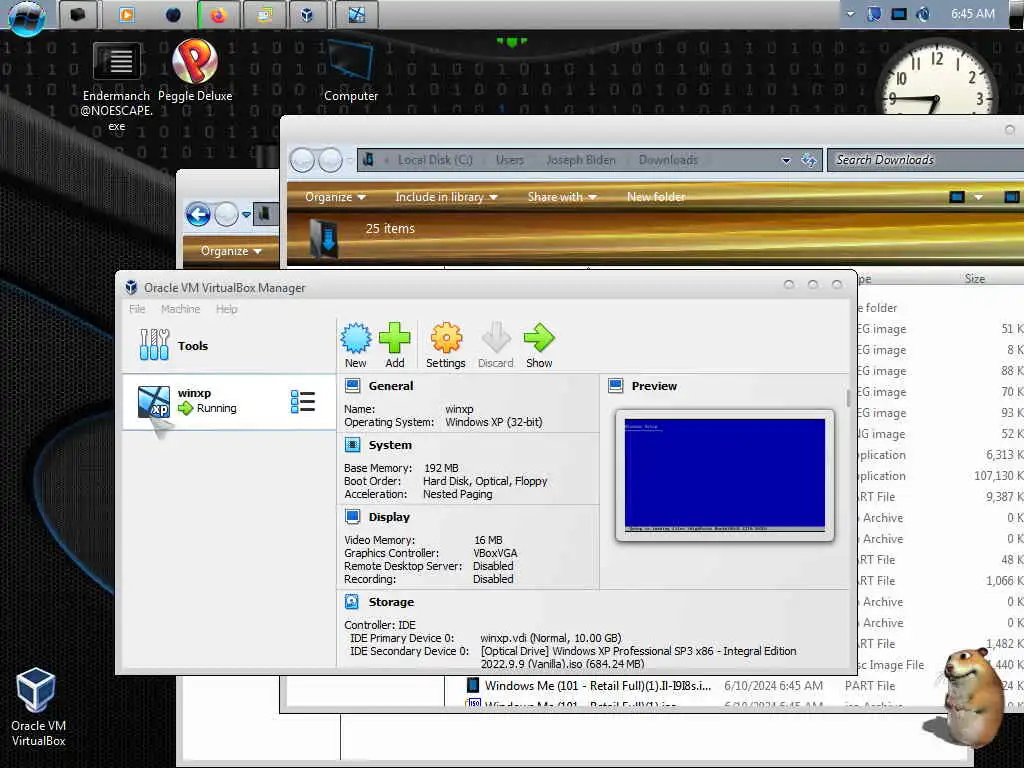The height and width of the screenshot is (768, 1024).
Task: Click Local Disk (C:) in address path
Action: (435, 160)
